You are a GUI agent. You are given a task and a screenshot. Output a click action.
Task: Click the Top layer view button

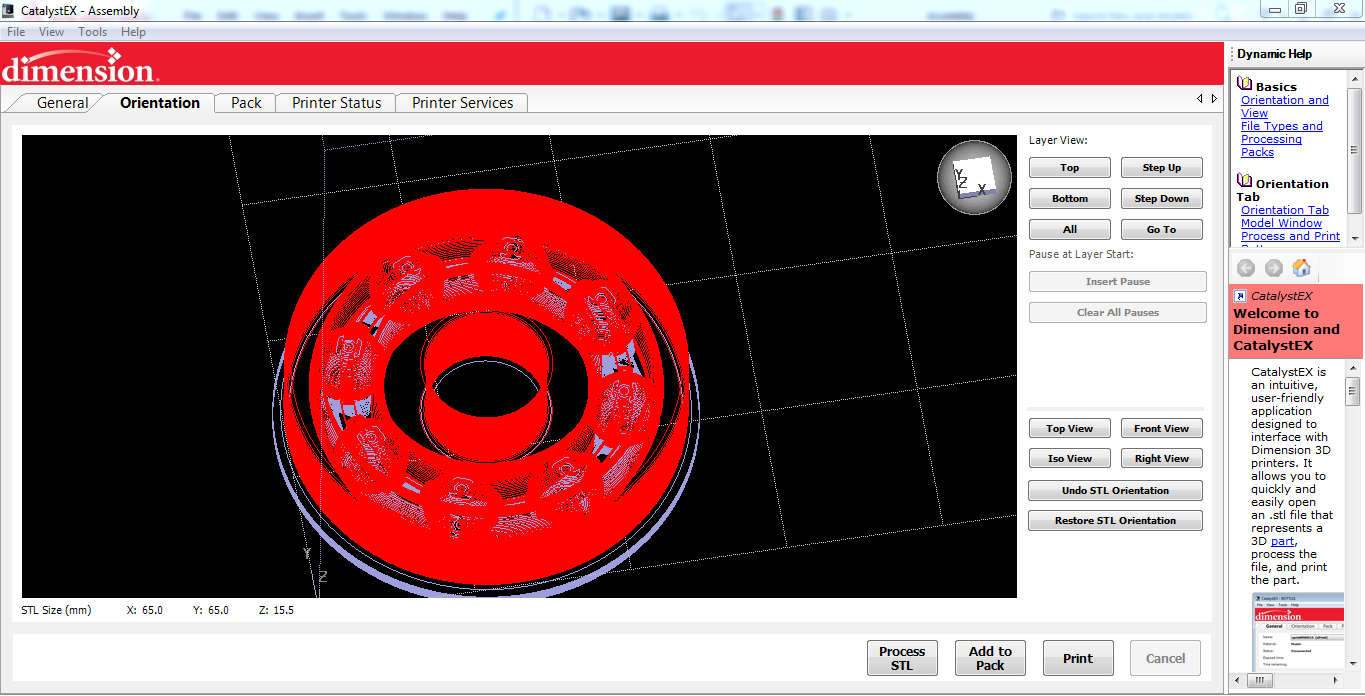(1070, 168)
